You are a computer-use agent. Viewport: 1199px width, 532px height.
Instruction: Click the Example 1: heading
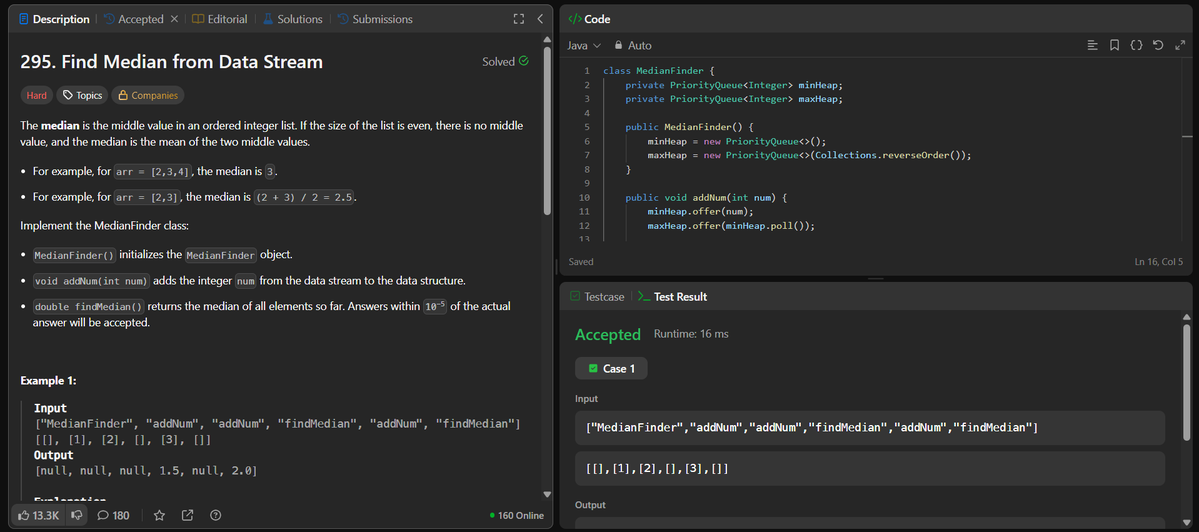(48, 381)
